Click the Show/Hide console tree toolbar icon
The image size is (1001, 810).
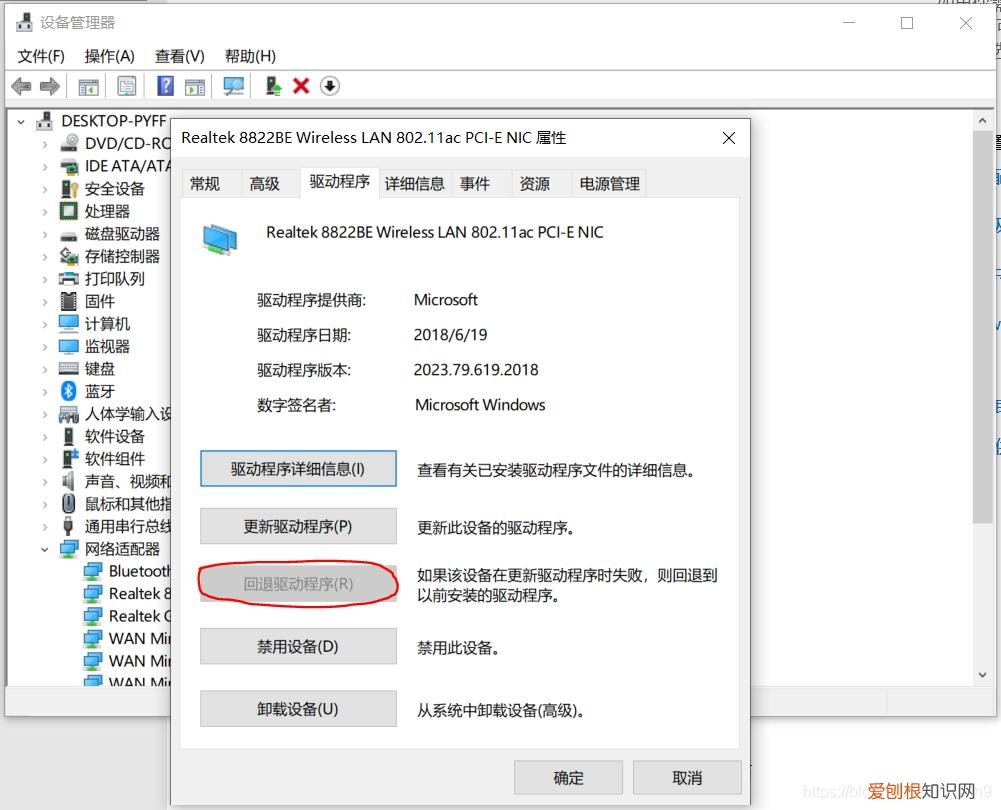tap(88, 85)
